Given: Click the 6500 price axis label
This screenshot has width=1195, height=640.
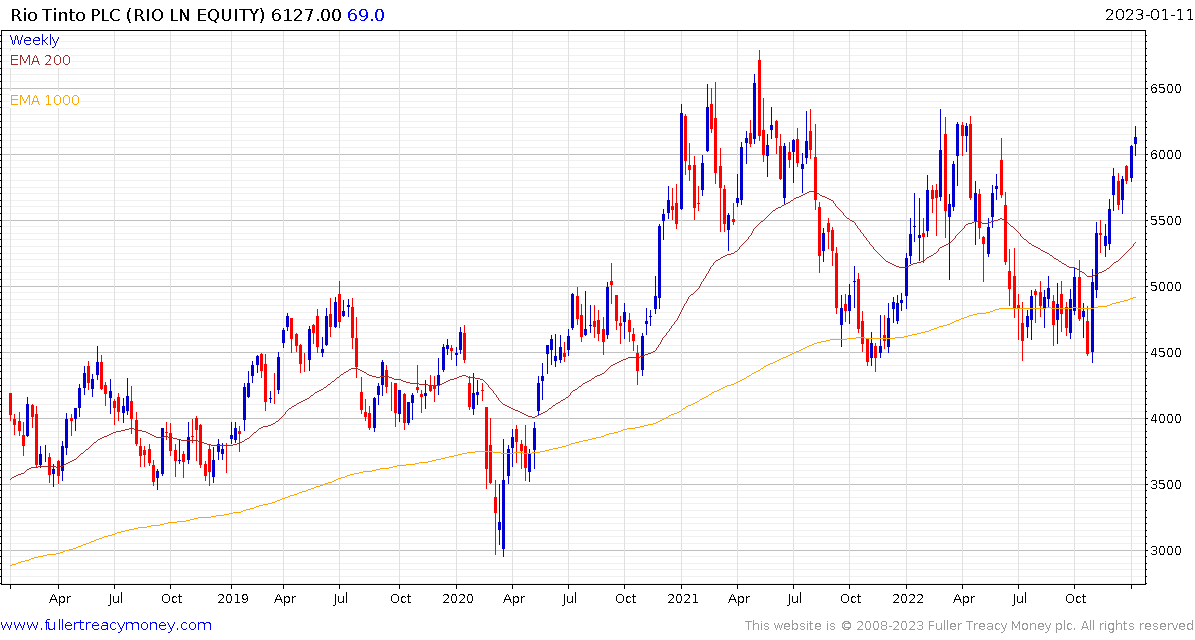Looking at the screenshot, I should click(x=1166, y=88).
